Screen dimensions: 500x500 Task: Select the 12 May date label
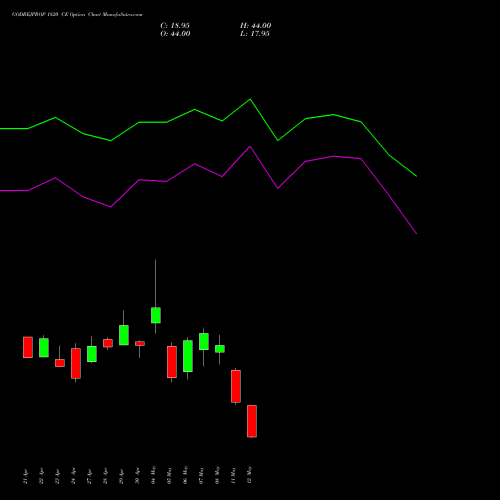[x=250, y=476]
